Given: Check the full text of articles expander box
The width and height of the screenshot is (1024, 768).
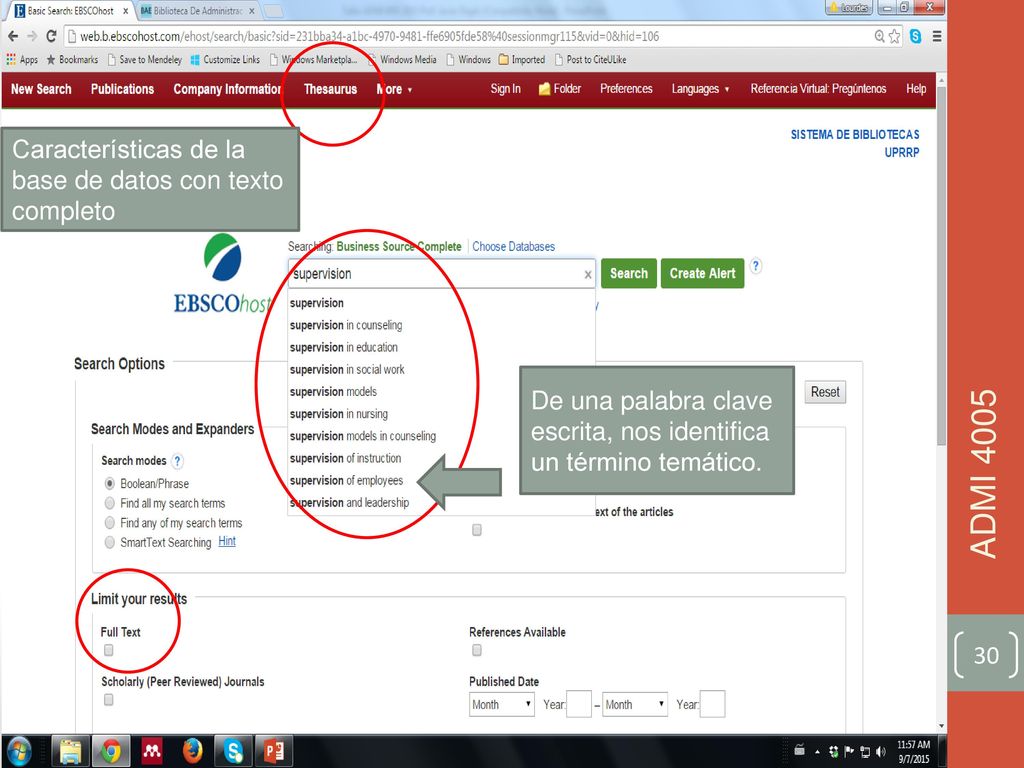Looking at the screenshot, I should 477,530.
